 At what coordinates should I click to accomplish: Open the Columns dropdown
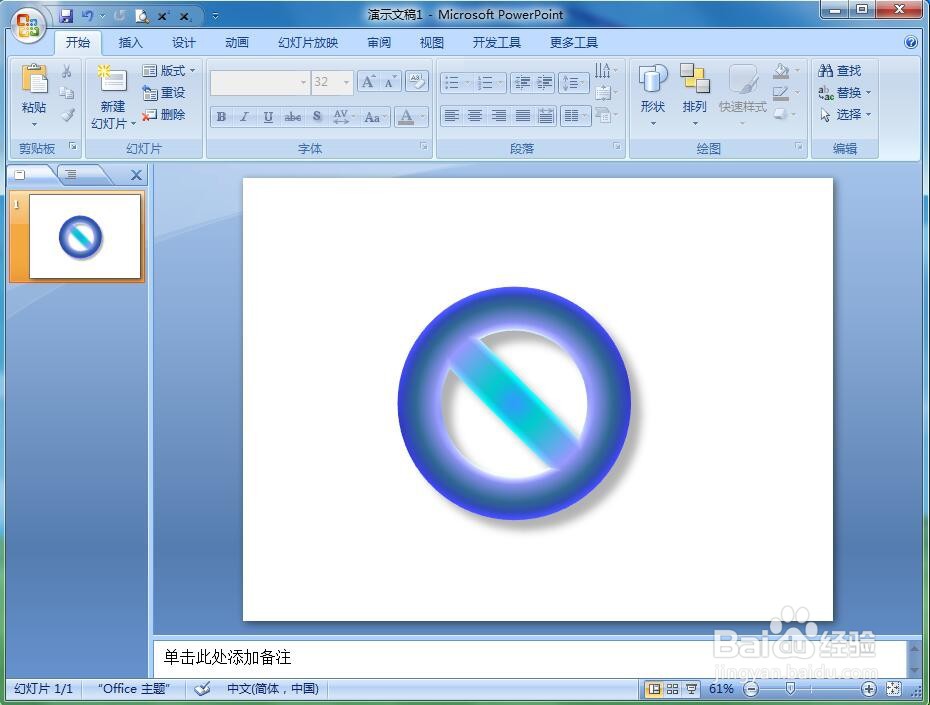575,116
